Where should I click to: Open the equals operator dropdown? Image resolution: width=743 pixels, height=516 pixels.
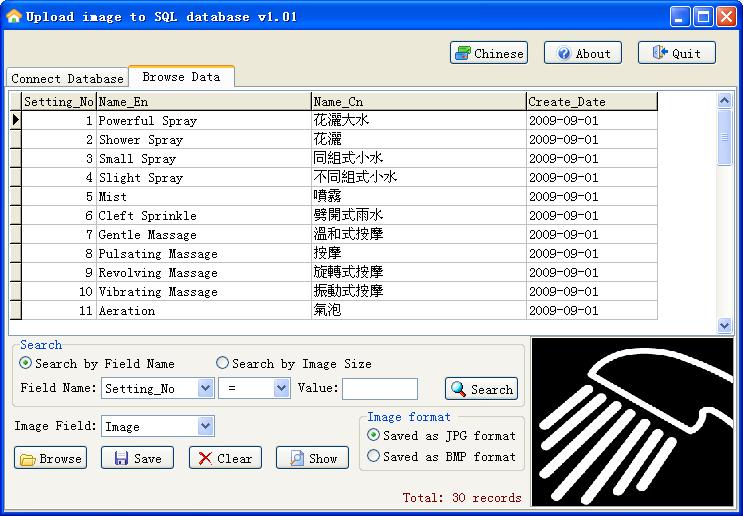281,388
